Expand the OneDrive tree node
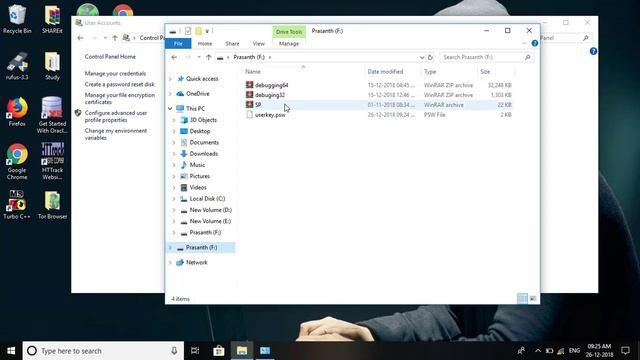 click(x=170, y=94)
